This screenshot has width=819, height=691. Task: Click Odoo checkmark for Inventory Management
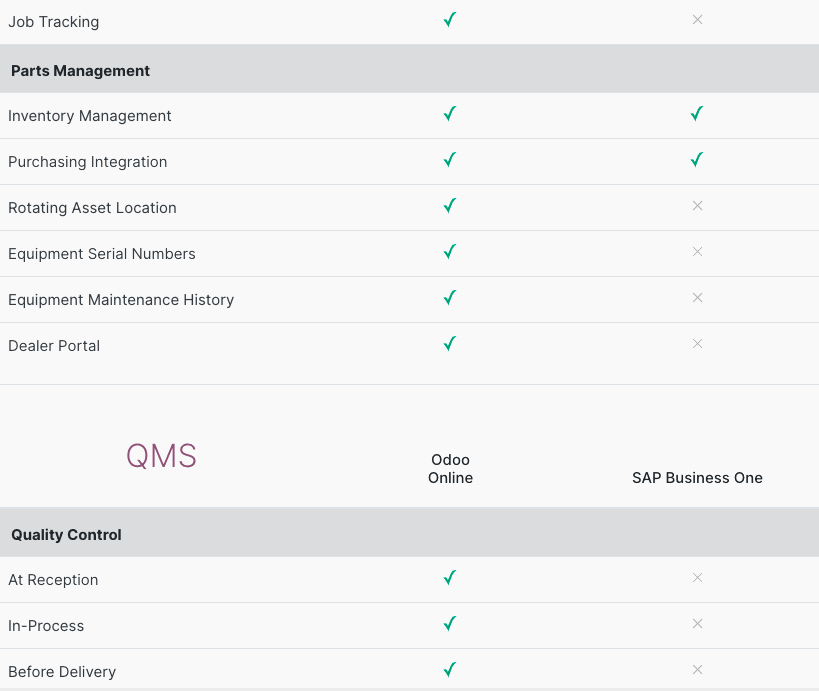pyautogui.click(x=450, y=115)
